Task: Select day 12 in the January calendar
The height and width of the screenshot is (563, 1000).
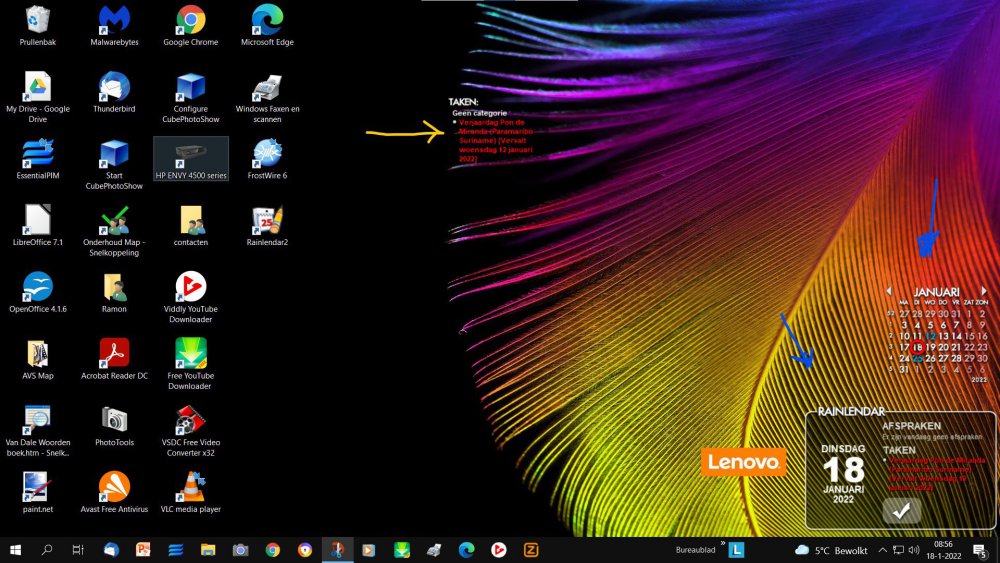Action: [930, 336]
